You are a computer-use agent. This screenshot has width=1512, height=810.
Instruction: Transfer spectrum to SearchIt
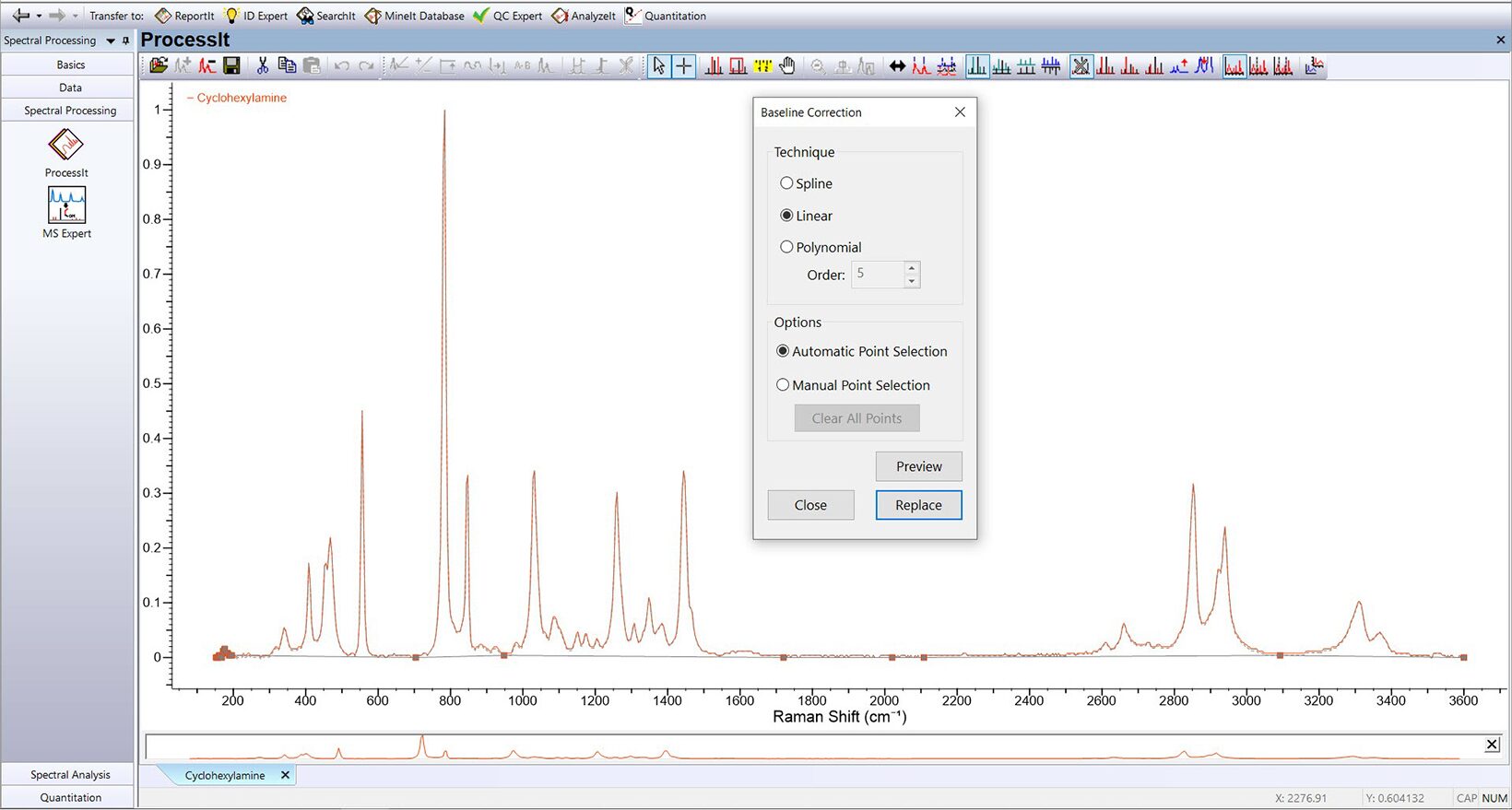coord(326,16)
